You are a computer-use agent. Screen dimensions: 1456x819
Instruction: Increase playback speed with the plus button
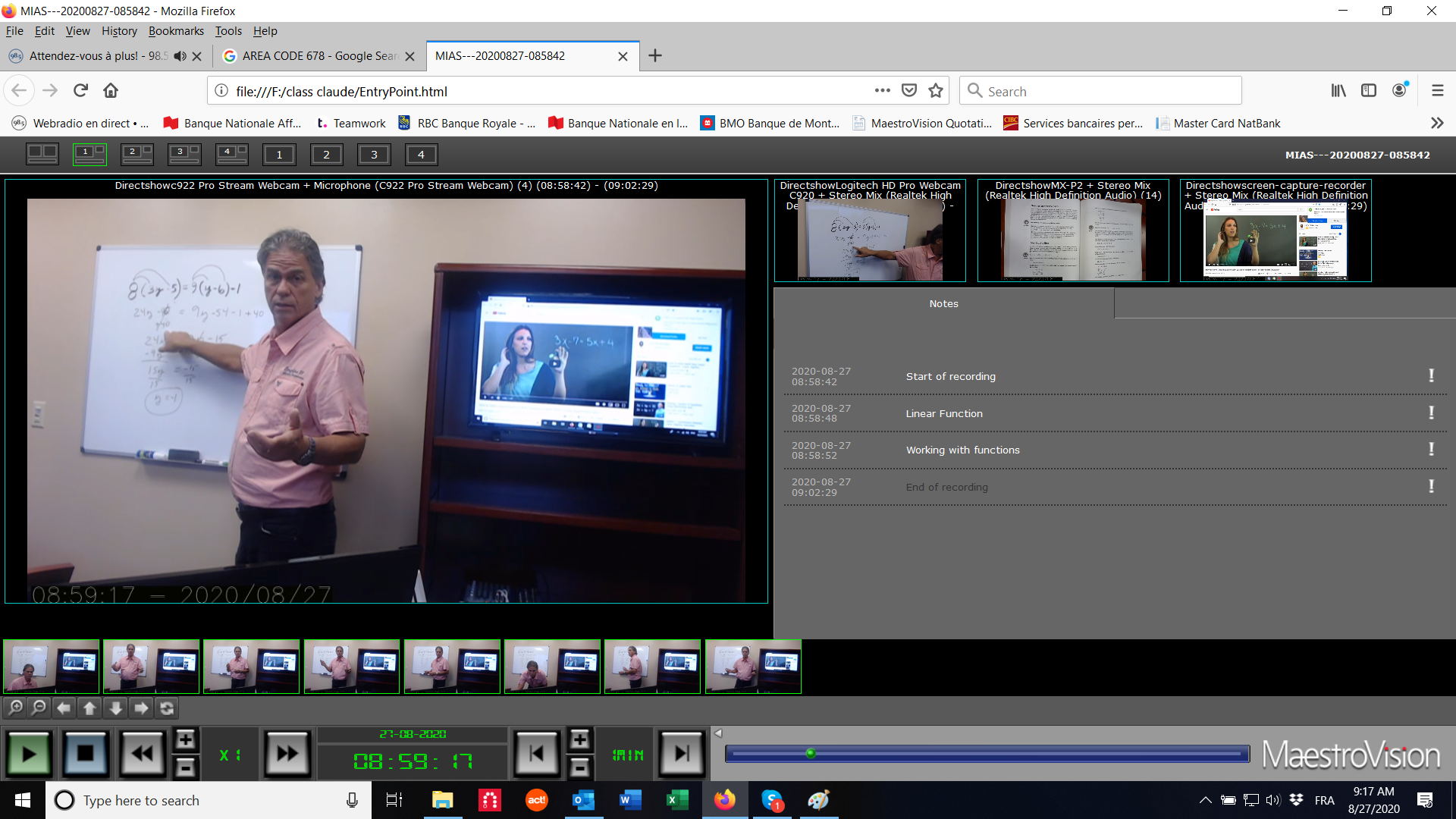pyautogui.click(x=185, y=739)
